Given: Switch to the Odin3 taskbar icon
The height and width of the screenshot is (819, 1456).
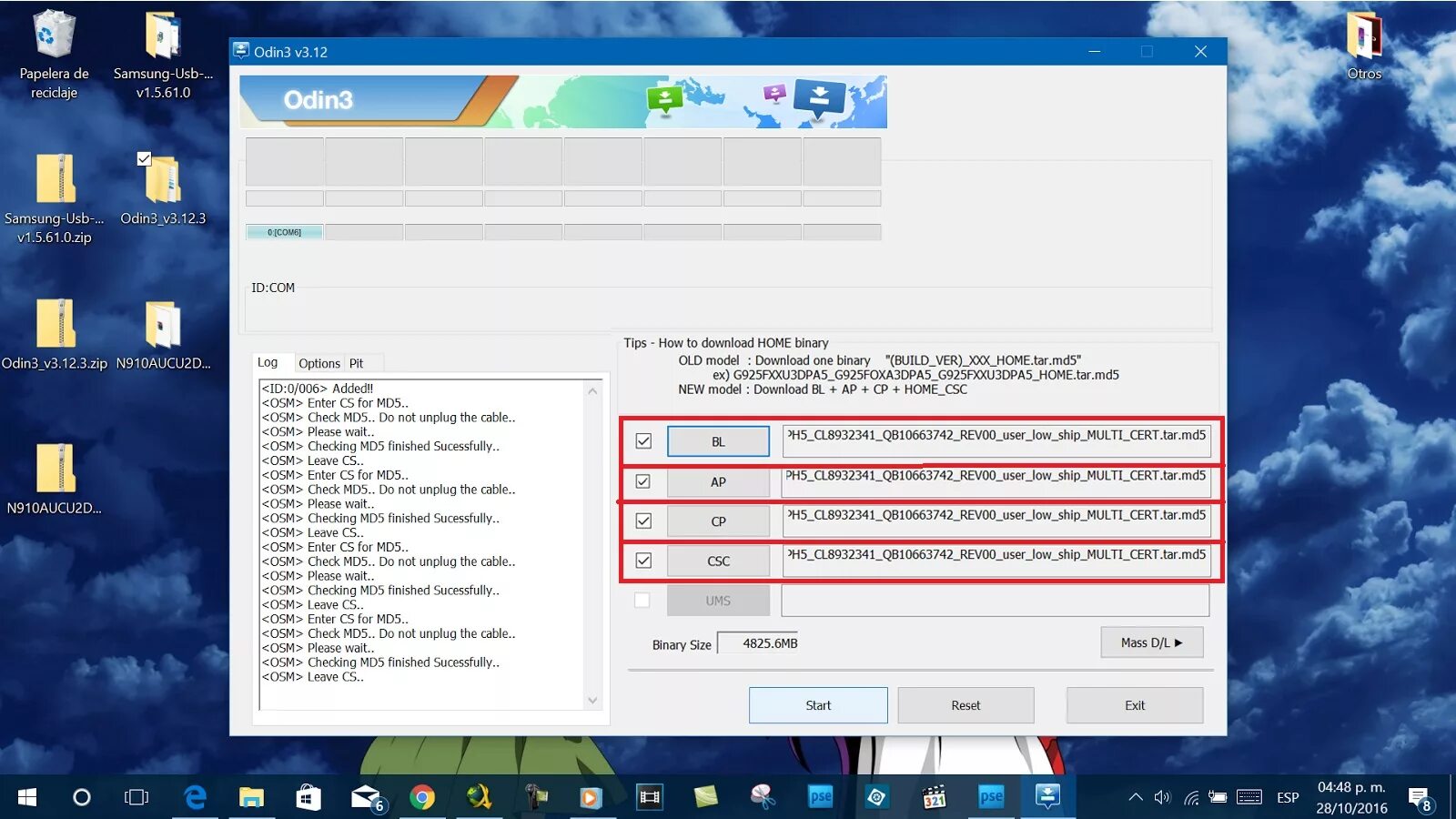Looking at the screenshot, I should (1047, 797).
